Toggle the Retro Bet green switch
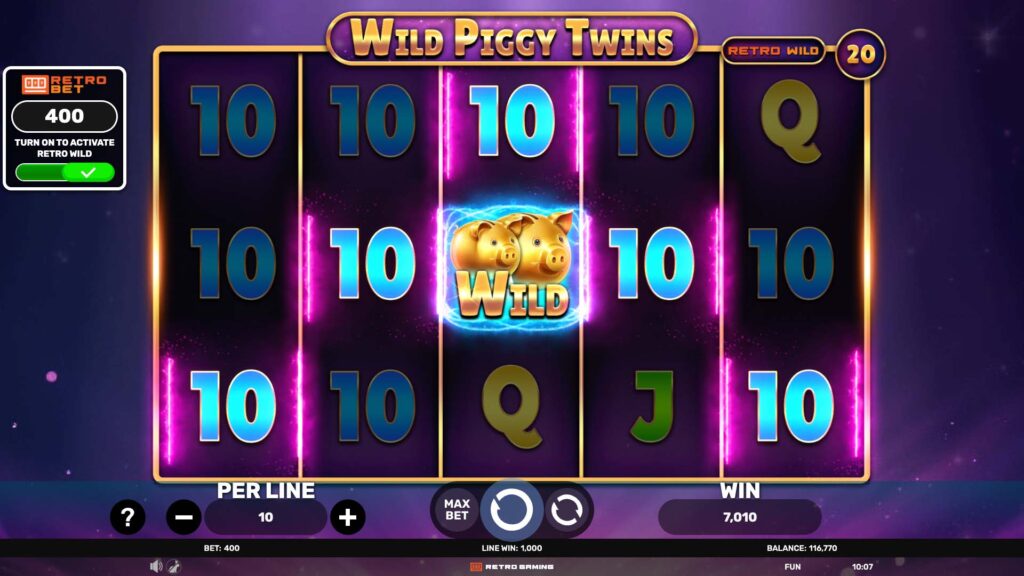Viewport: 1024px width, 576px height. 65,172
